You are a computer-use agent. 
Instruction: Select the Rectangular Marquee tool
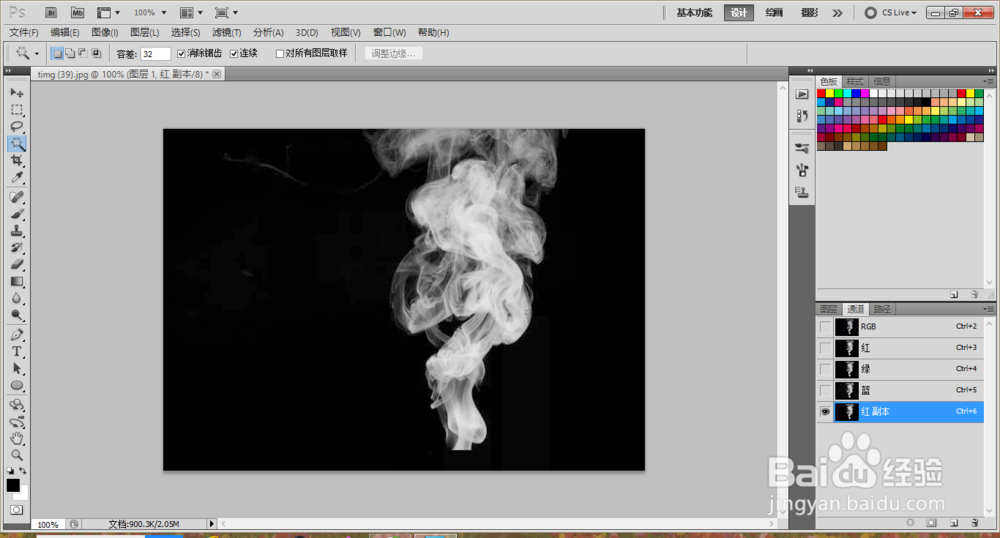(17, 110)
